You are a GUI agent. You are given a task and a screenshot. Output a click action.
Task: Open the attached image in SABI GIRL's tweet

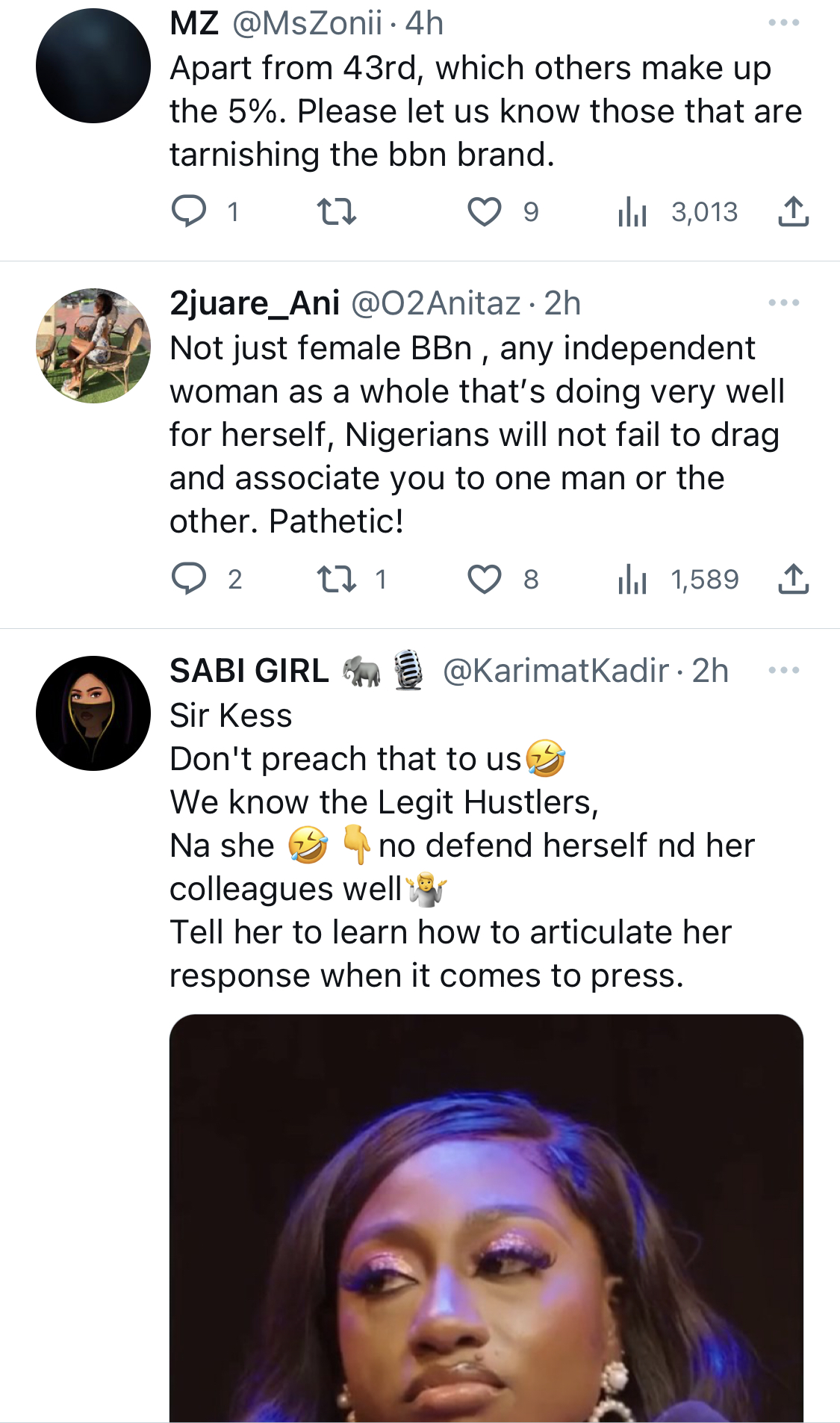point(486,1218)
